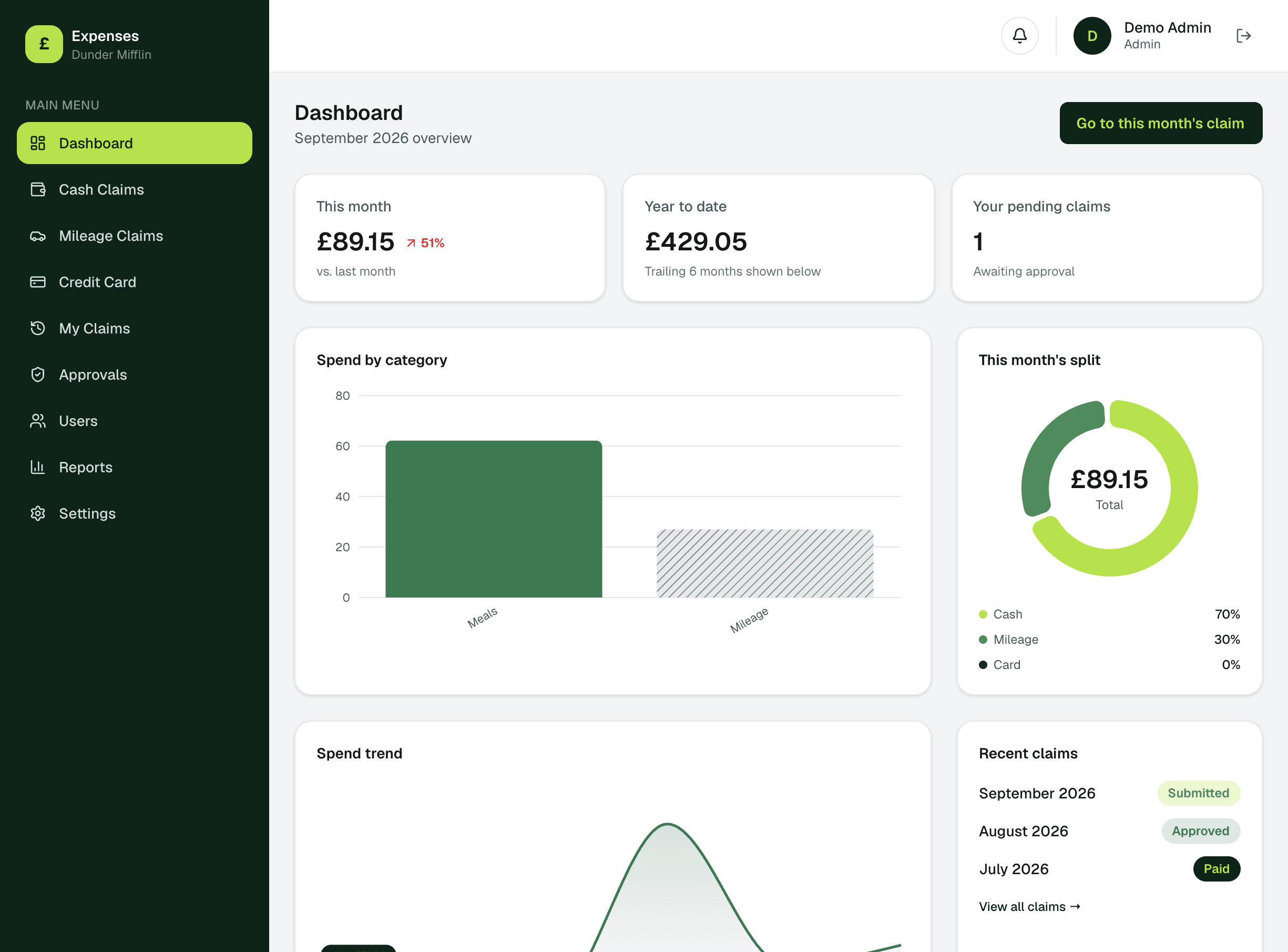Click the Cash legend color dot
This screenshot has height=952, width=1288.
pos(983,614)
